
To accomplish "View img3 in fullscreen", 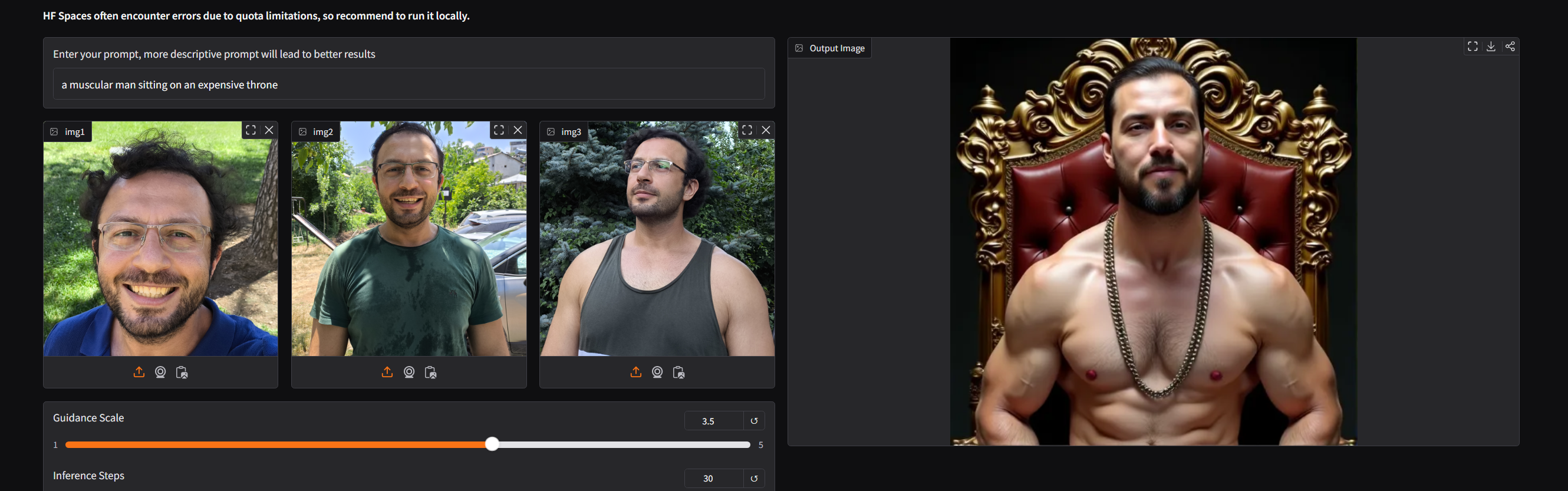I will pos(747,130).
